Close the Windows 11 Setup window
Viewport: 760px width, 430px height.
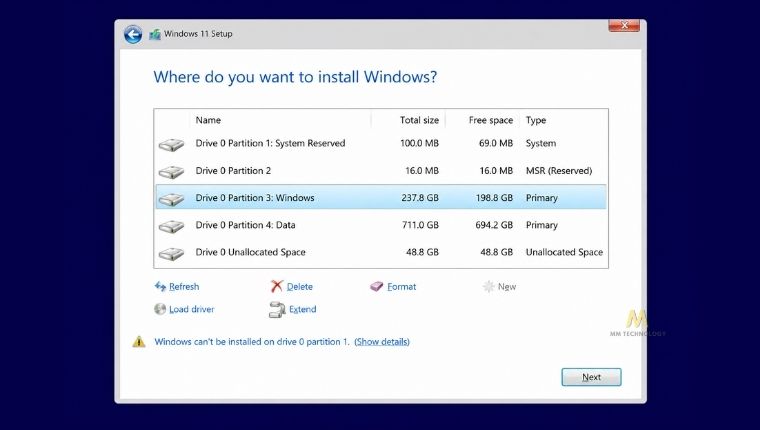coord(624,26)
